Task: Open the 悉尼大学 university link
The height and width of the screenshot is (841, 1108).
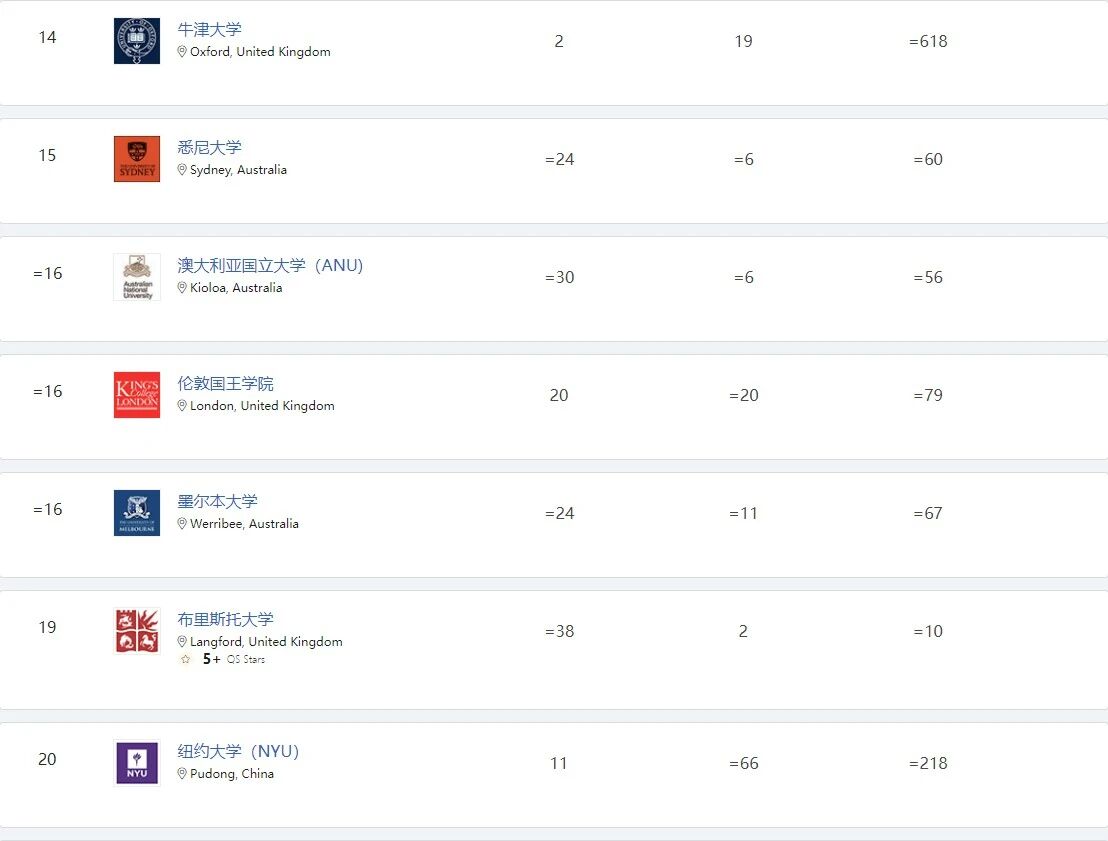Action: coord(210,148)
